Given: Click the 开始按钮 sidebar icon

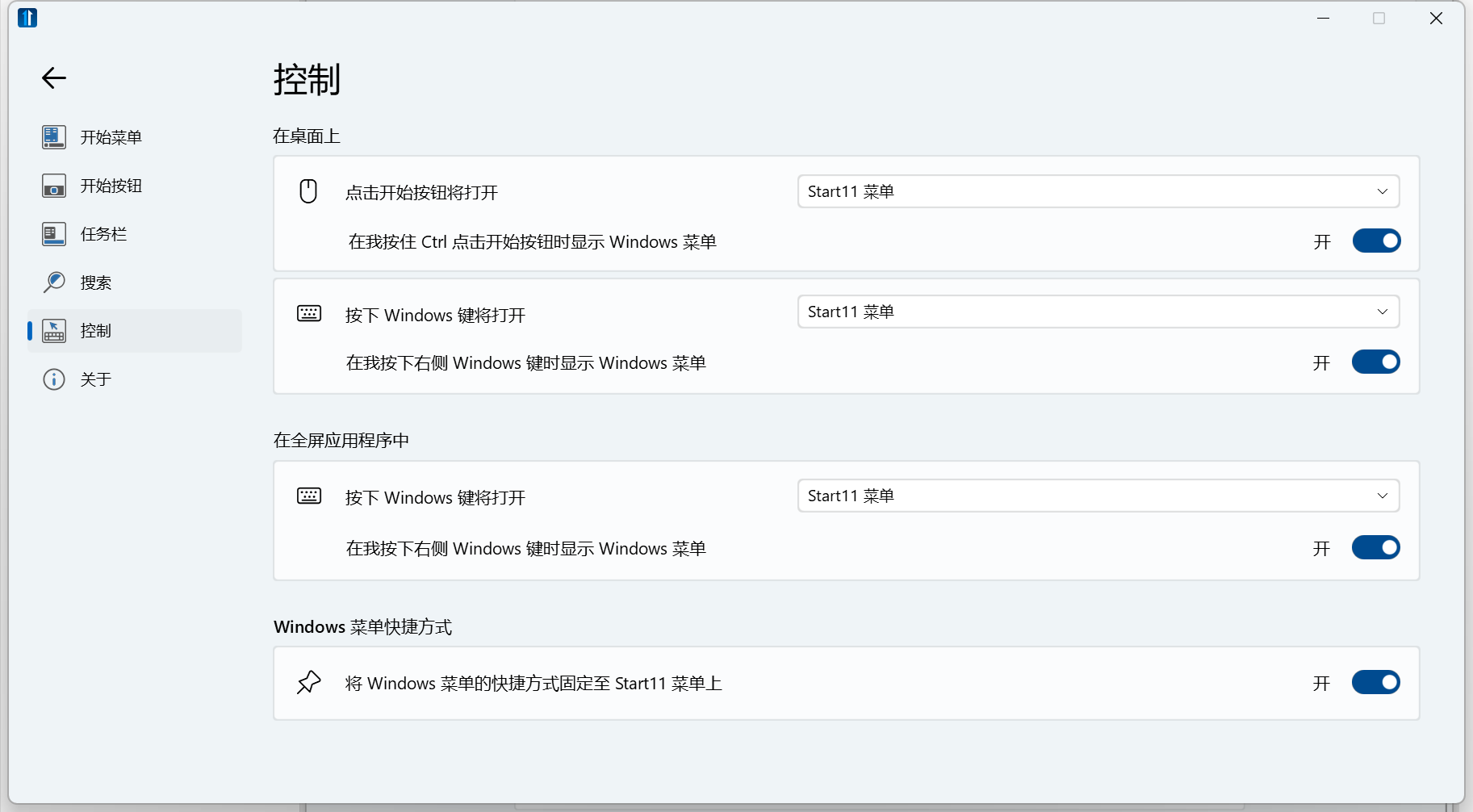Looking at the screenshot, I should 54,186.
